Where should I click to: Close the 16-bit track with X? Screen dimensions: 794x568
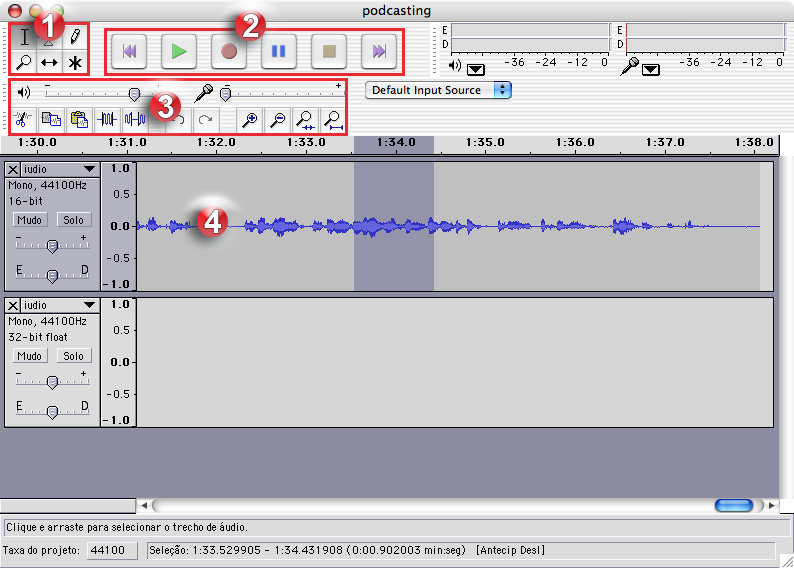(x=13, y=170)
